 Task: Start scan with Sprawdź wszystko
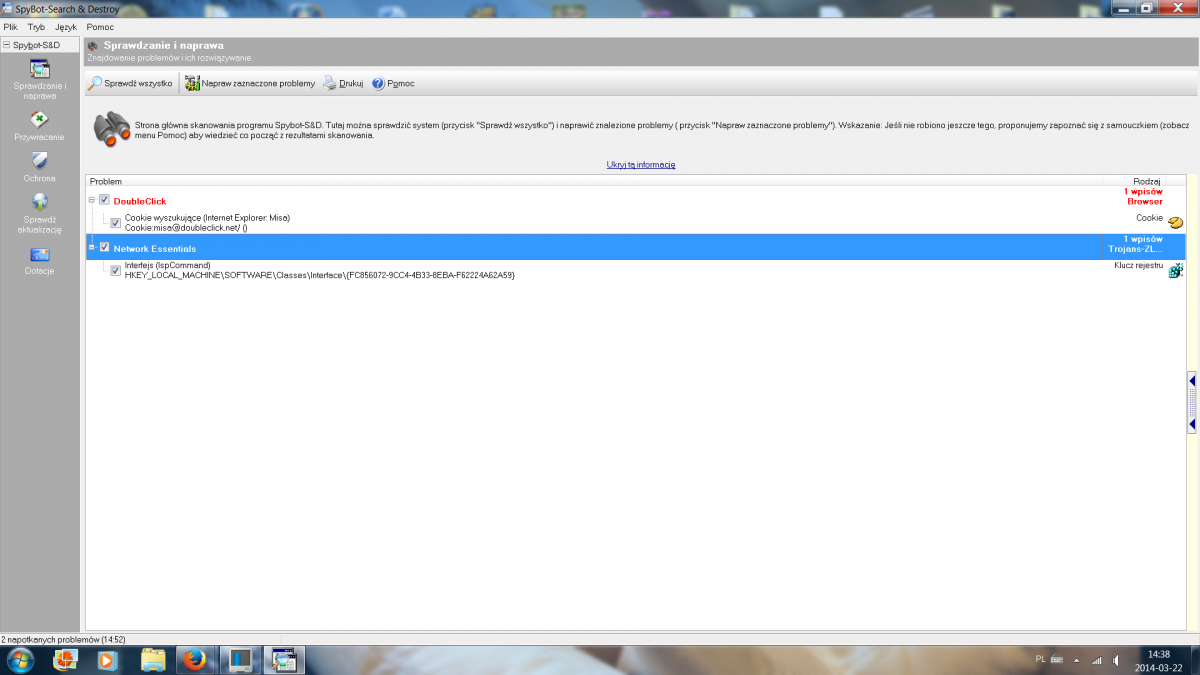coord(130,84)
